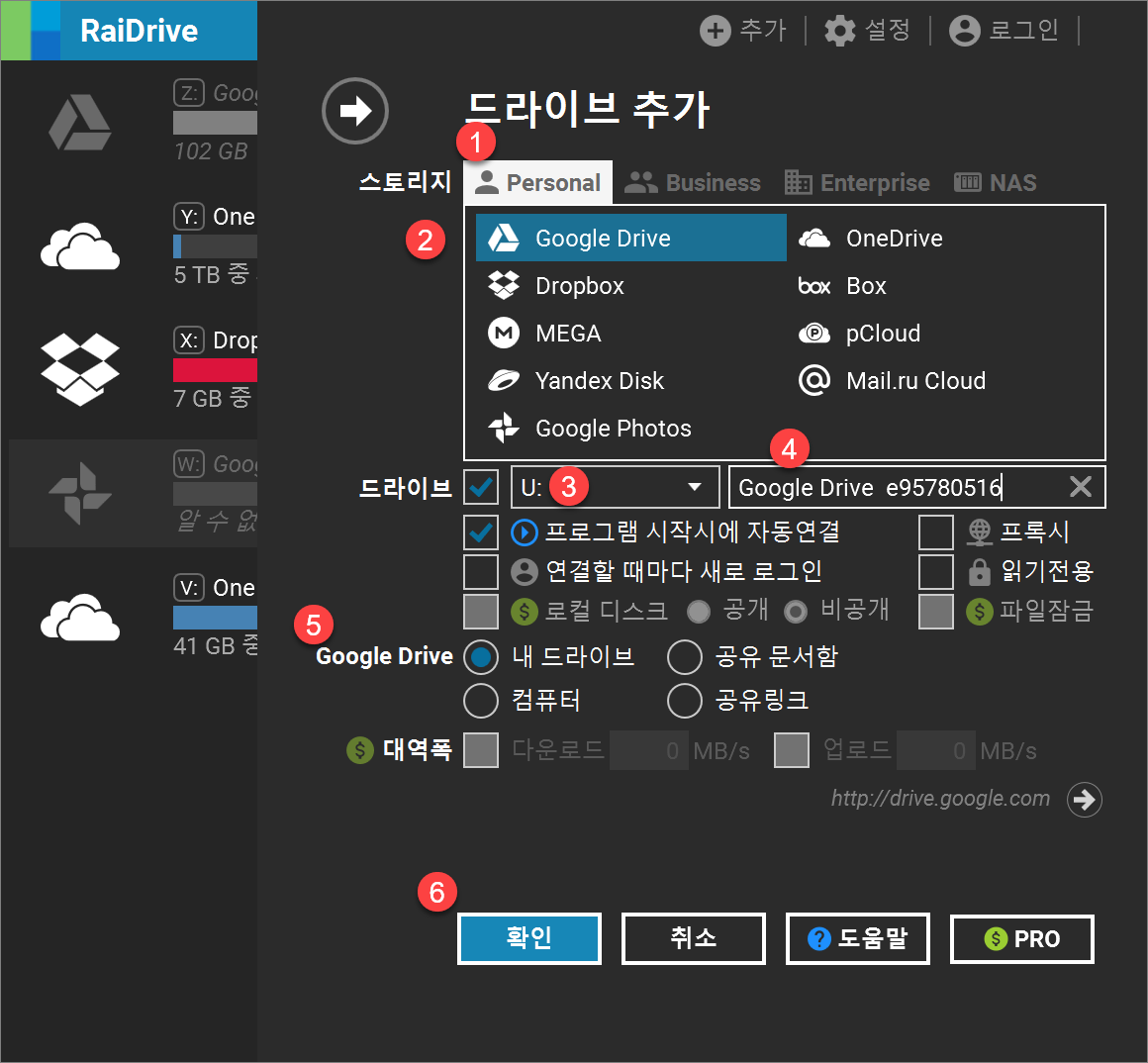Click the 추가 (Add) menu item
Image resolution: width=1148 pixels, height=1063 pixels.
(x=763, y=31)
